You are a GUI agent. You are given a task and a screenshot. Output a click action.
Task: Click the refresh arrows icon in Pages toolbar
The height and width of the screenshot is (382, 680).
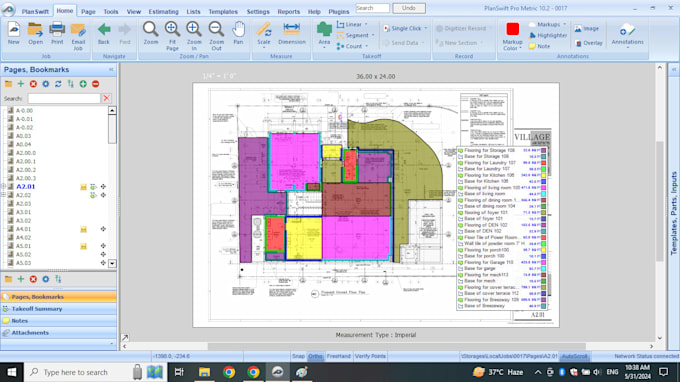click(x=58, y=84)
